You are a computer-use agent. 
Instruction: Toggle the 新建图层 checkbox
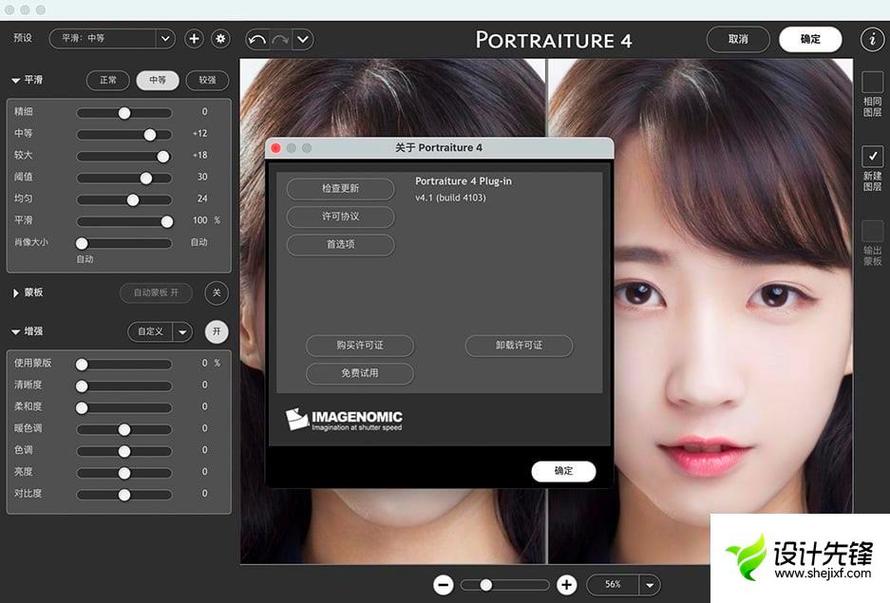coord(872,156)
